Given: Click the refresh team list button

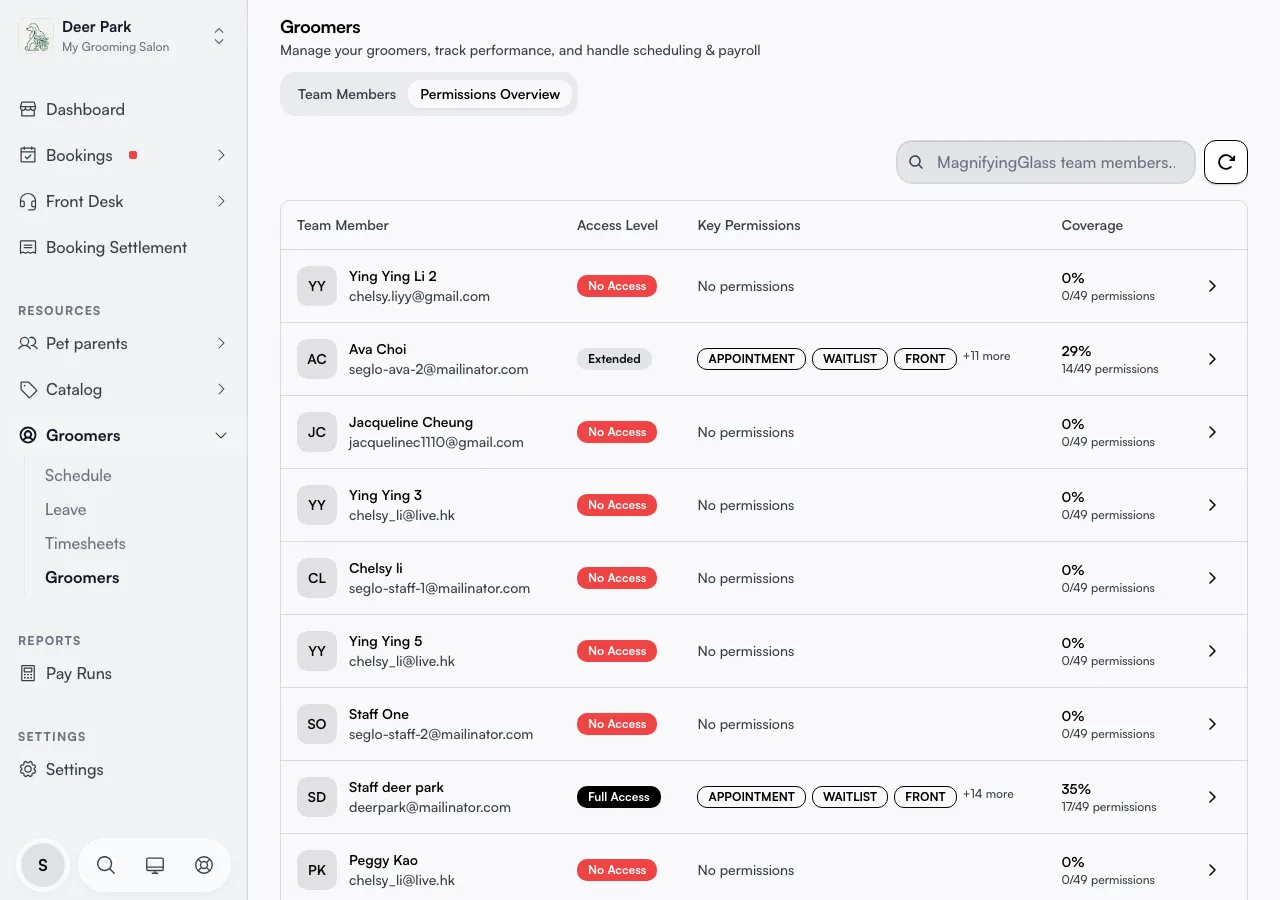Looking at the screenshot, I should 1226,162.
